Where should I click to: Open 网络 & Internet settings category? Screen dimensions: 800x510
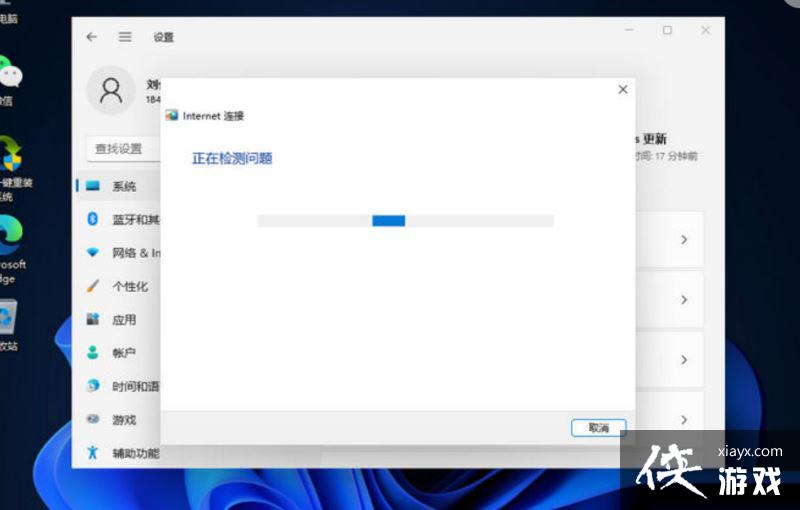click(118, 253)
